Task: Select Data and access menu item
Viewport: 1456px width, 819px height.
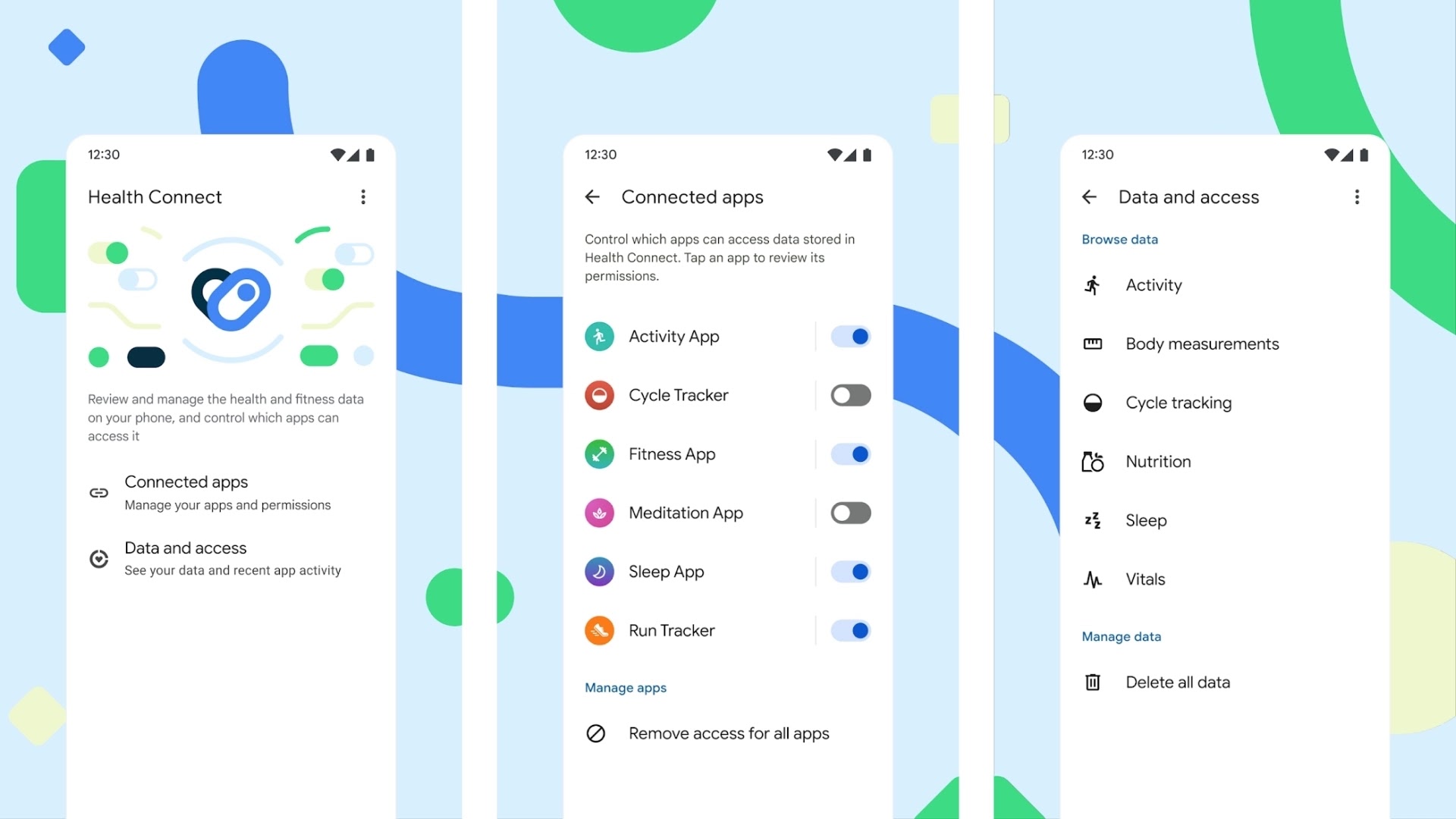Action: coord(185,556)
